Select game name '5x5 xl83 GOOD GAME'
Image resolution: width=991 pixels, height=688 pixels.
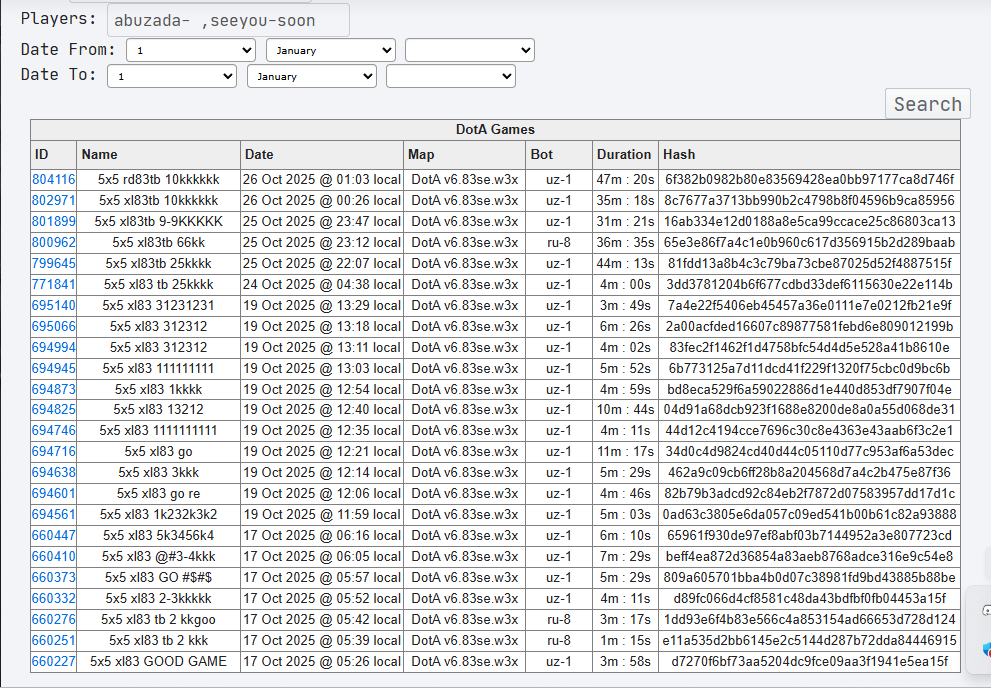coord(159,661)
